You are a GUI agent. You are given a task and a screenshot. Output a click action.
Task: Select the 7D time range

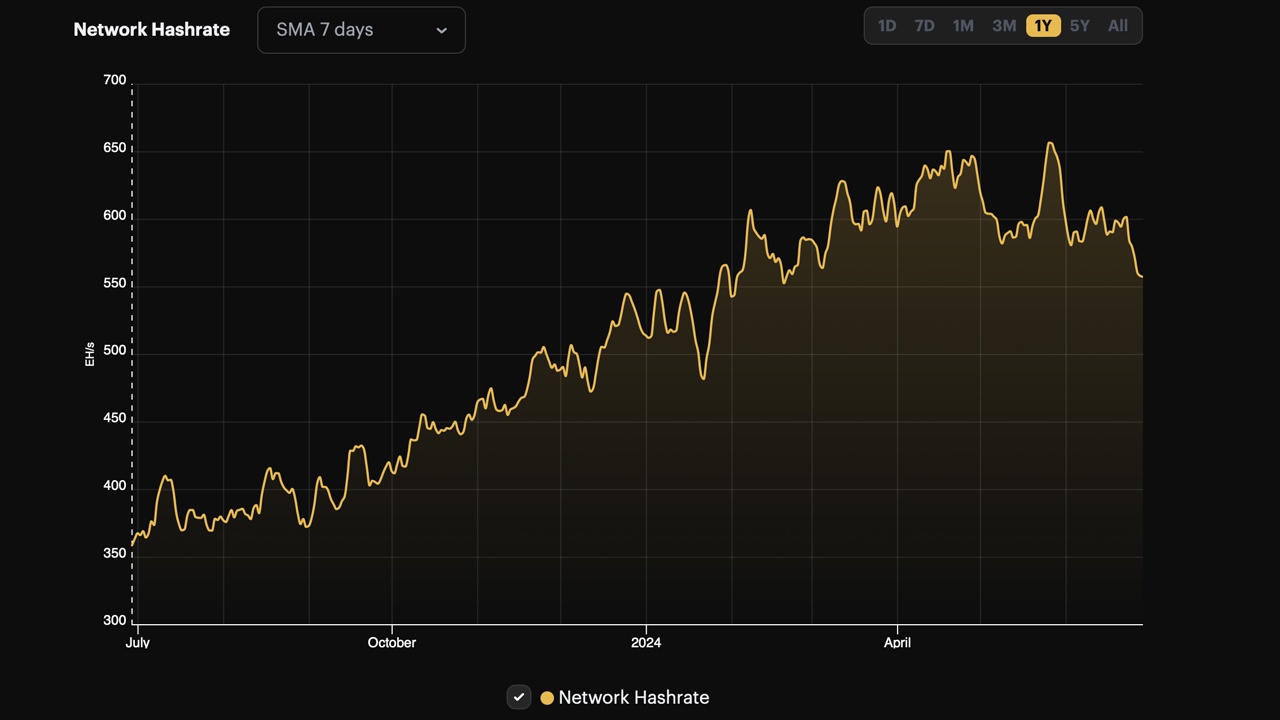click(x=924, y=26)
